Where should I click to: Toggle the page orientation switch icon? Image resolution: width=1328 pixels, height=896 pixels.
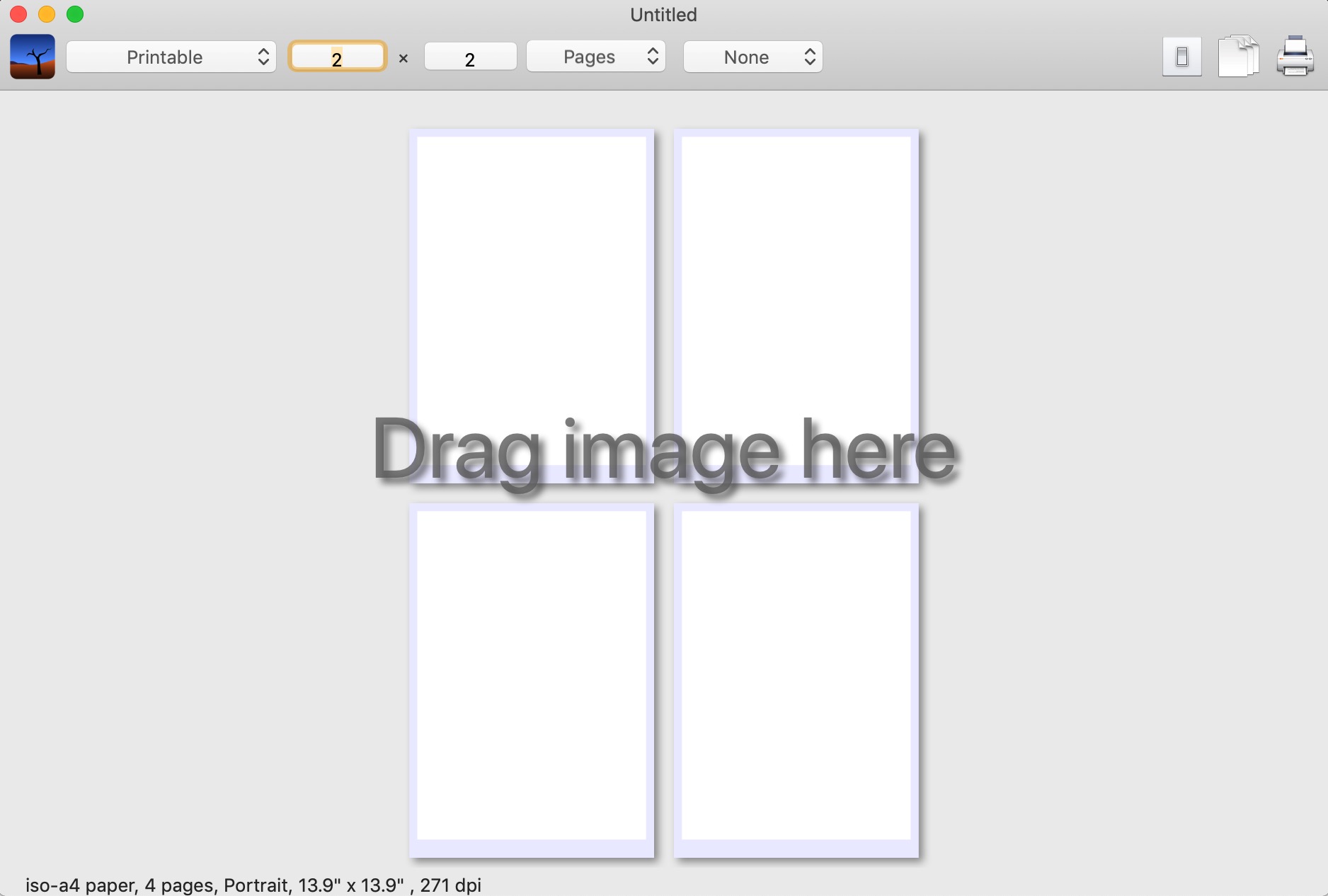pos(1181,56)
